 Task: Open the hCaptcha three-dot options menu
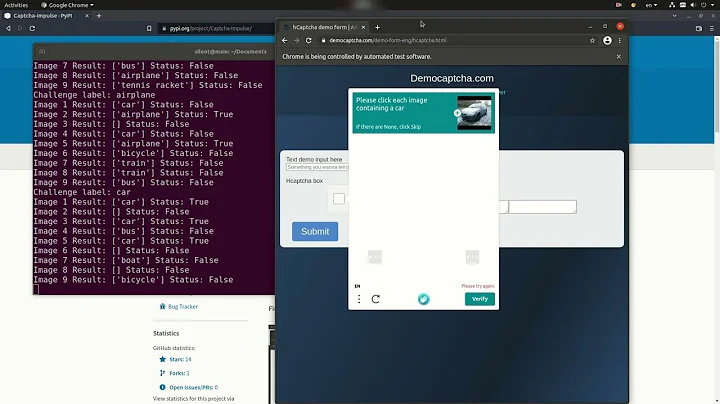(x=359, y=299)
